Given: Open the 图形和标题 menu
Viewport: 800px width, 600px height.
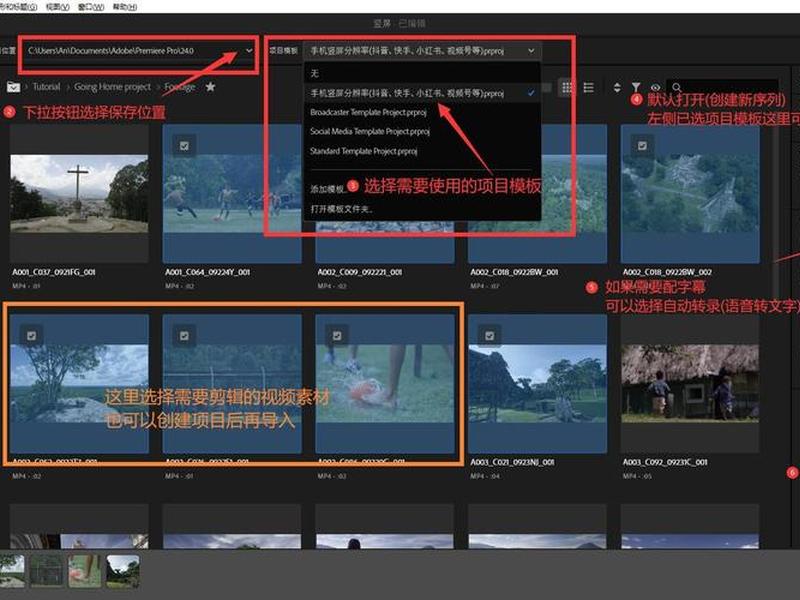Looking at the screenshot, I should (19, 7).
